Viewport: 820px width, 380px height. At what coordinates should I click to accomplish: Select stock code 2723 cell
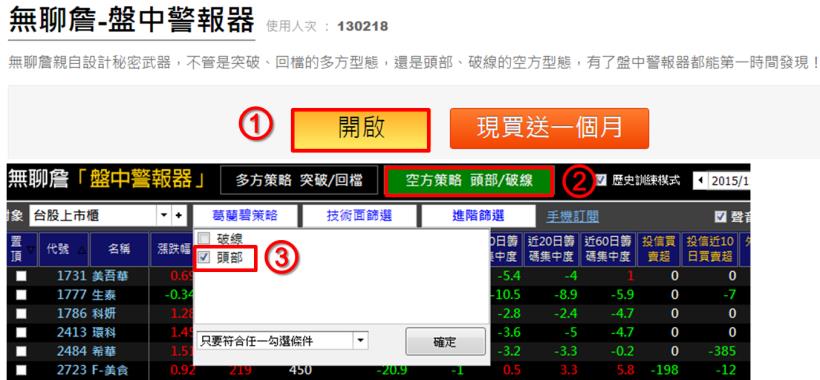click(x=71, y=370)
